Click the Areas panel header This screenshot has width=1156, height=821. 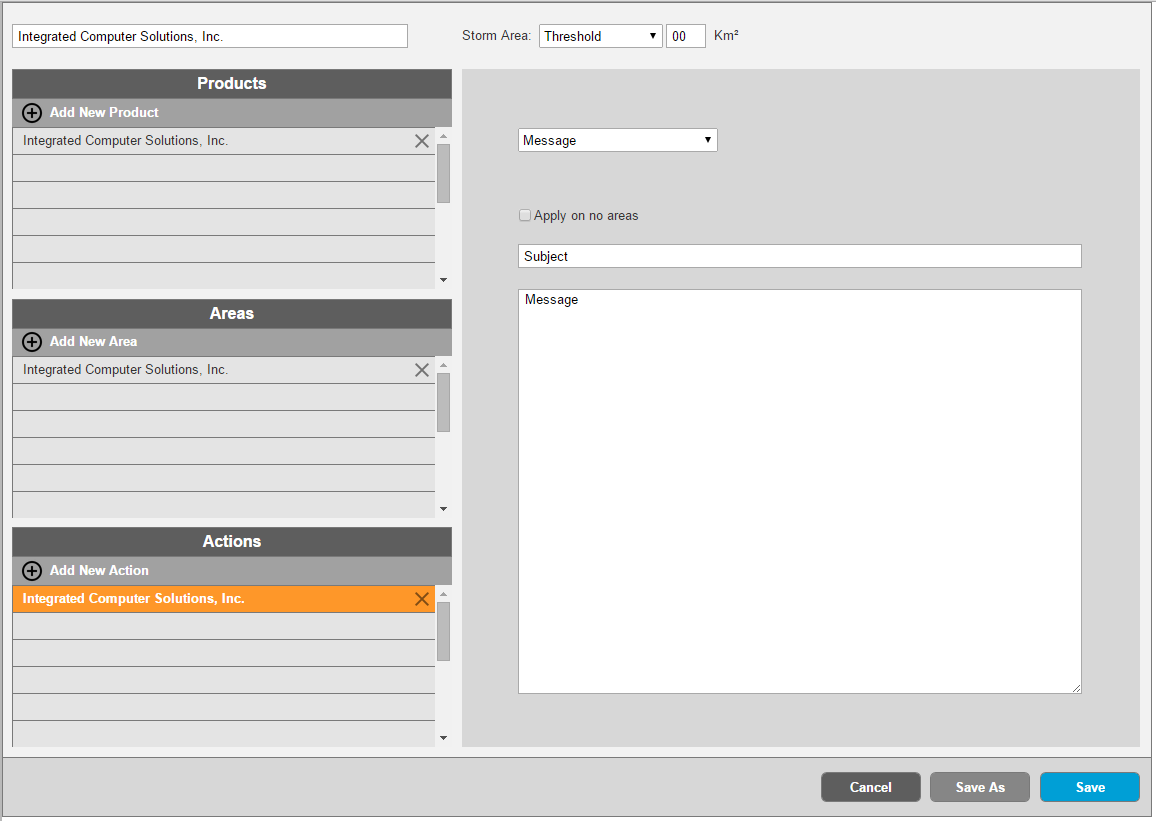231,313
